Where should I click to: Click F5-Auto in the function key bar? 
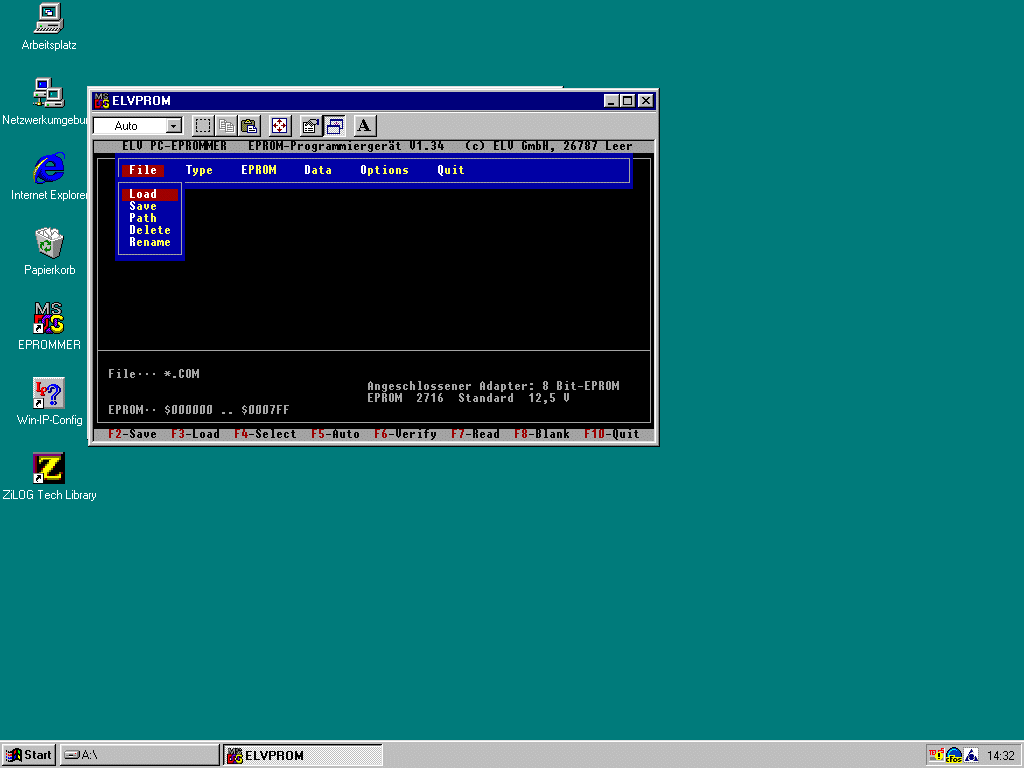coord(336,434)
